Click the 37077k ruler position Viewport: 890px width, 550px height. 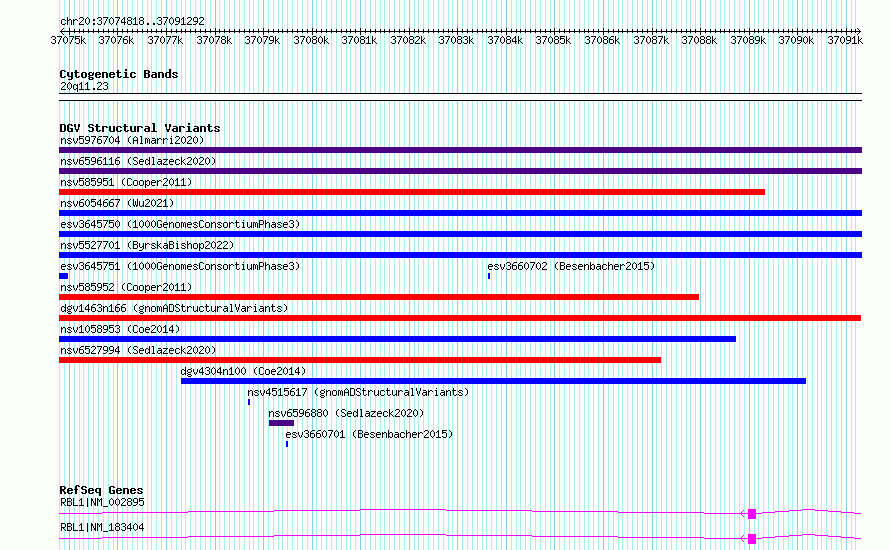(165, 40)
